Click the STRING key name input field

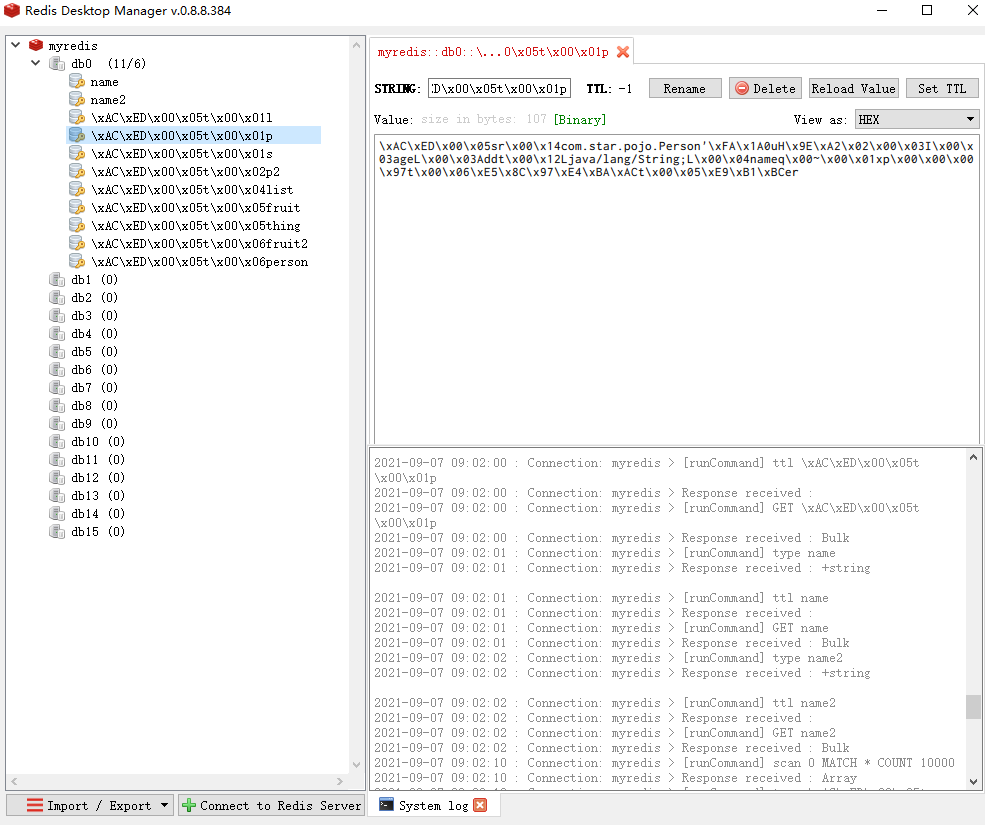click(499, 88)
